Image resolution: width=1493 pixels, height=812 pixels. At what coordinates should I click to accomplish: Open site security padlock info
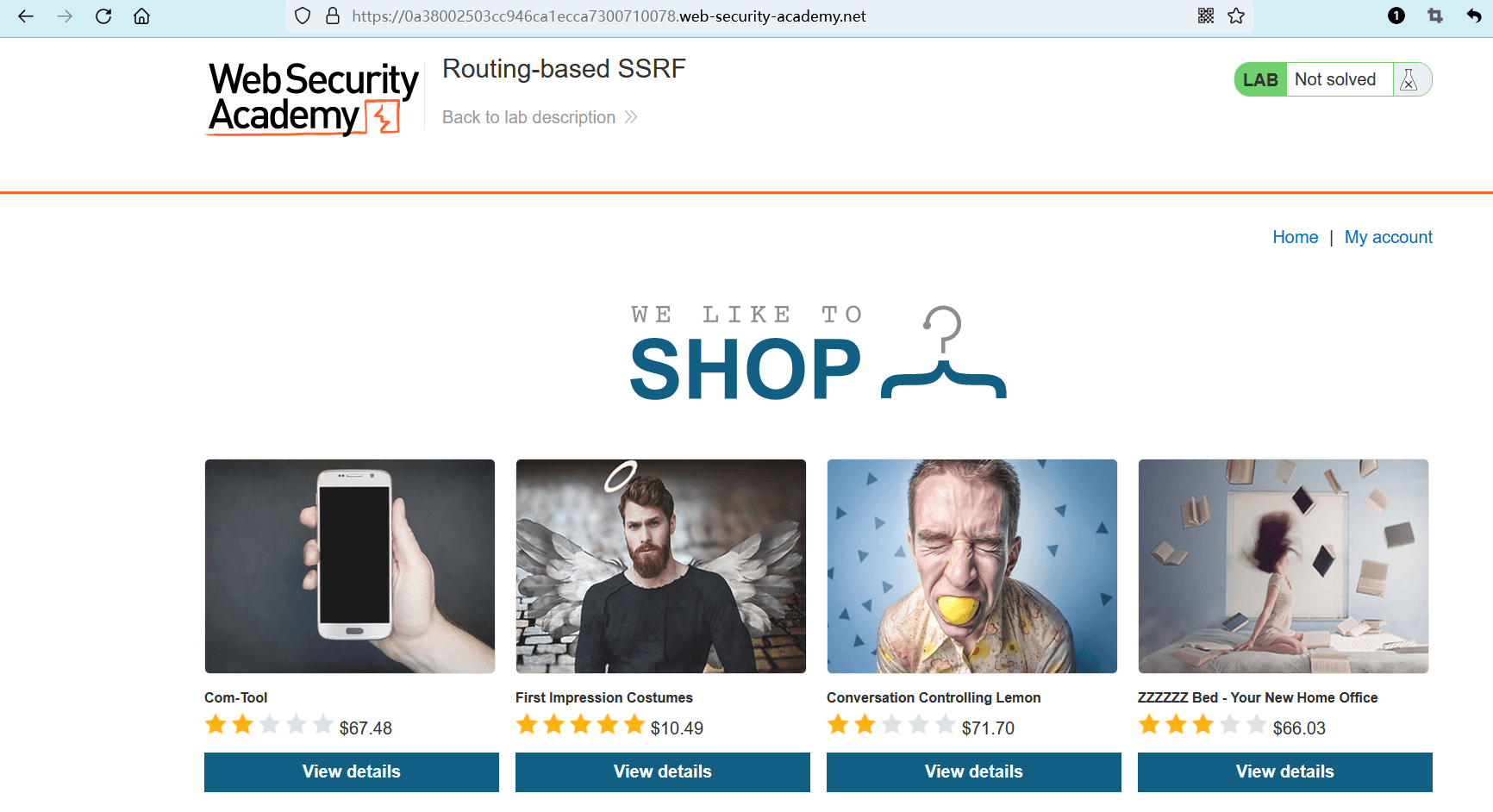[333, 16]
